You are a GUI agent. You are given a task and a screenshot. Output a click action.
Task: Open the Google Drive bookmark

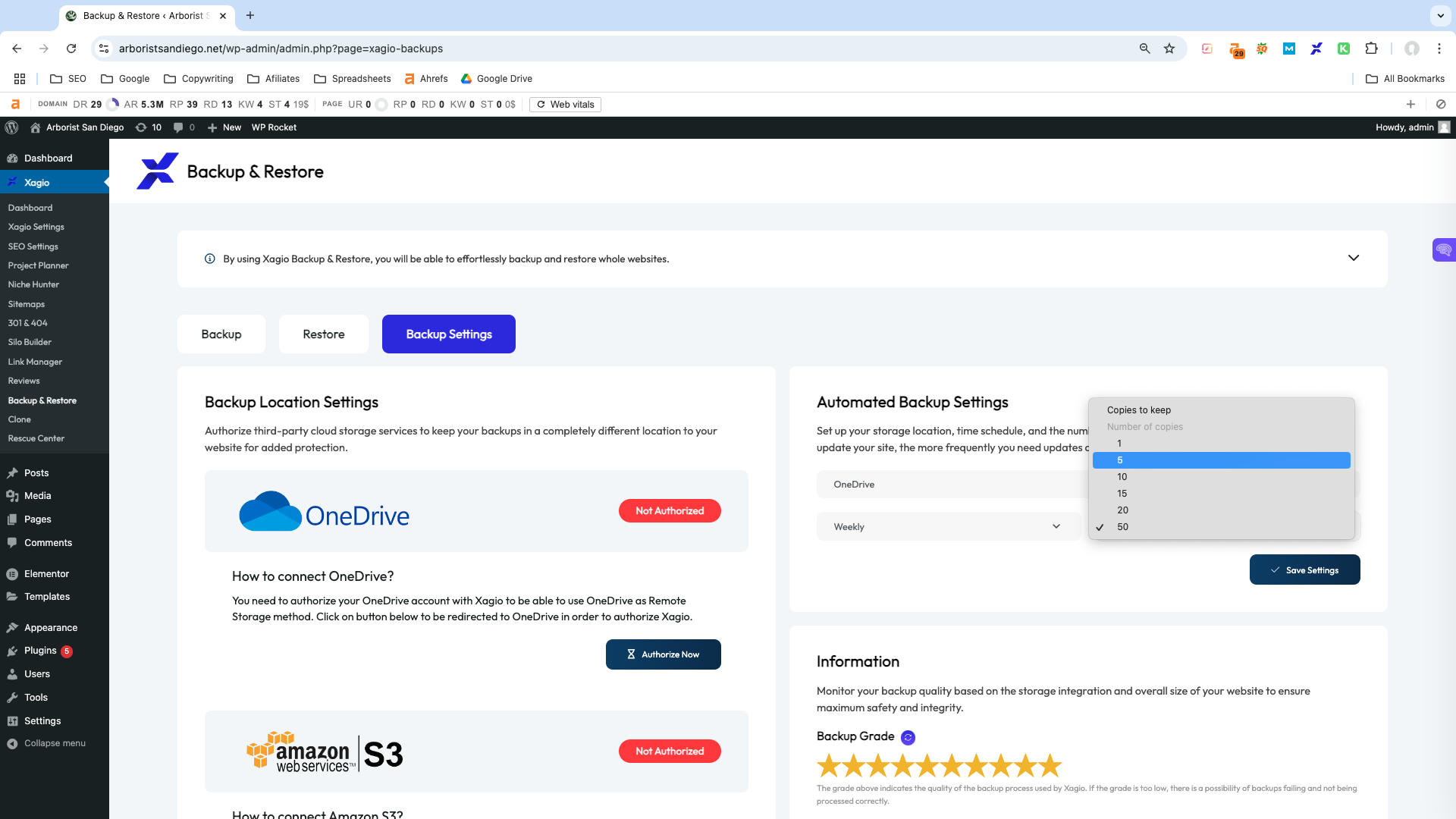[x=497, y=79]
